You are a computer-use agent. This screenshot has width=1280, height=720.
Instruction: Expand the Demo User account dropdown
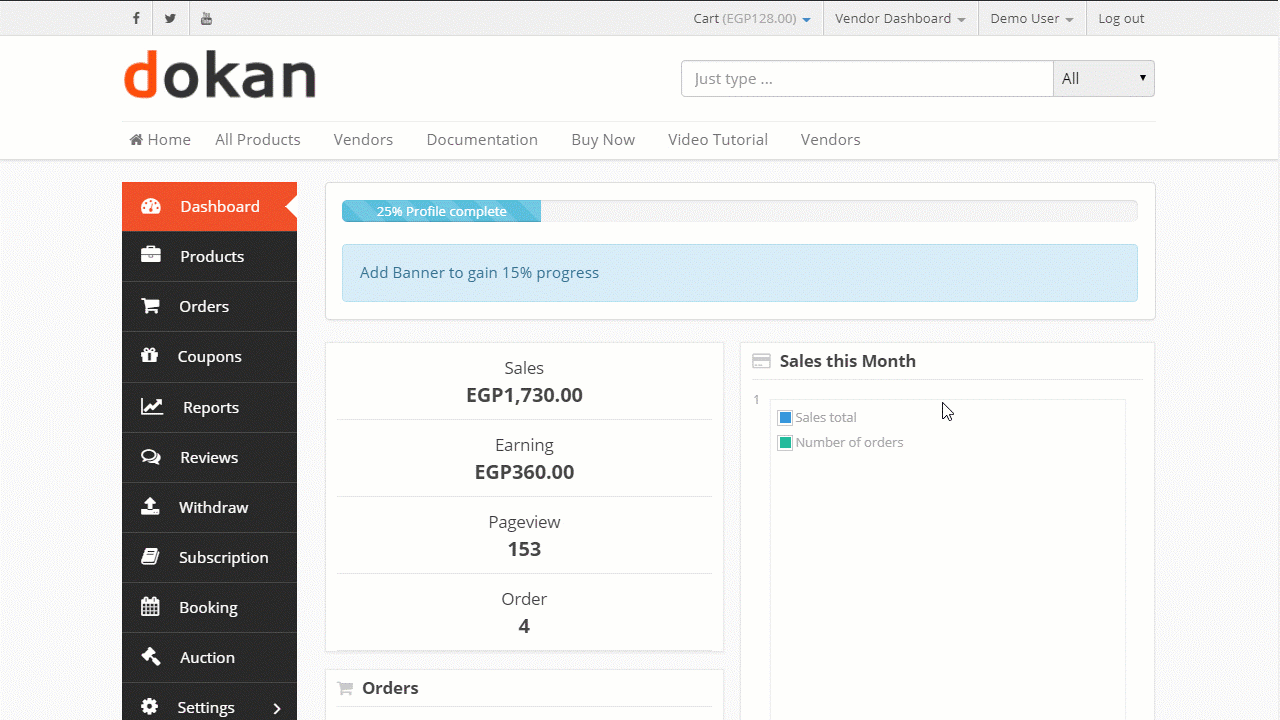1031,18
